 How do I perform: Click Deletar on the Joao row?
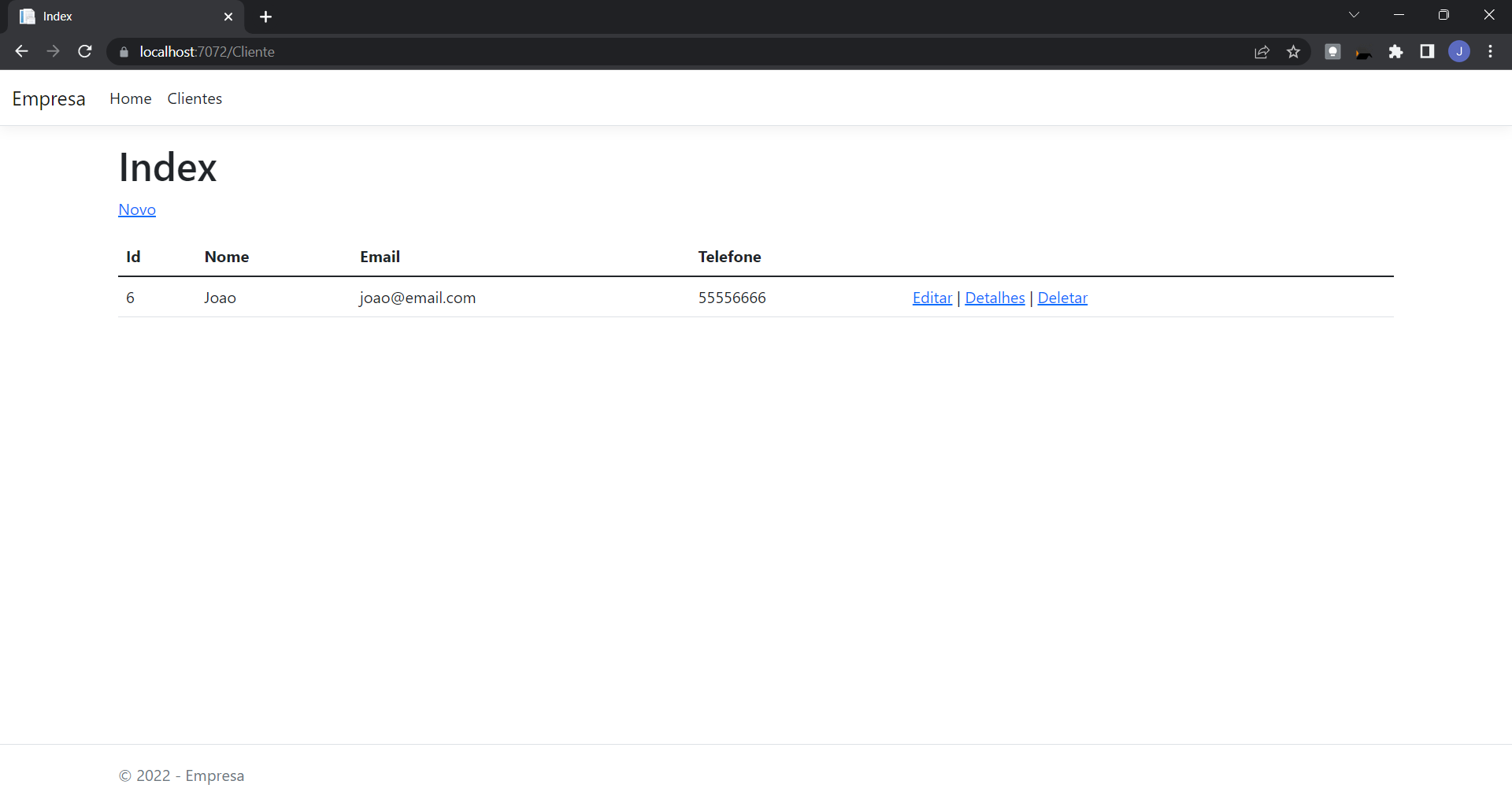point(1062,298)
